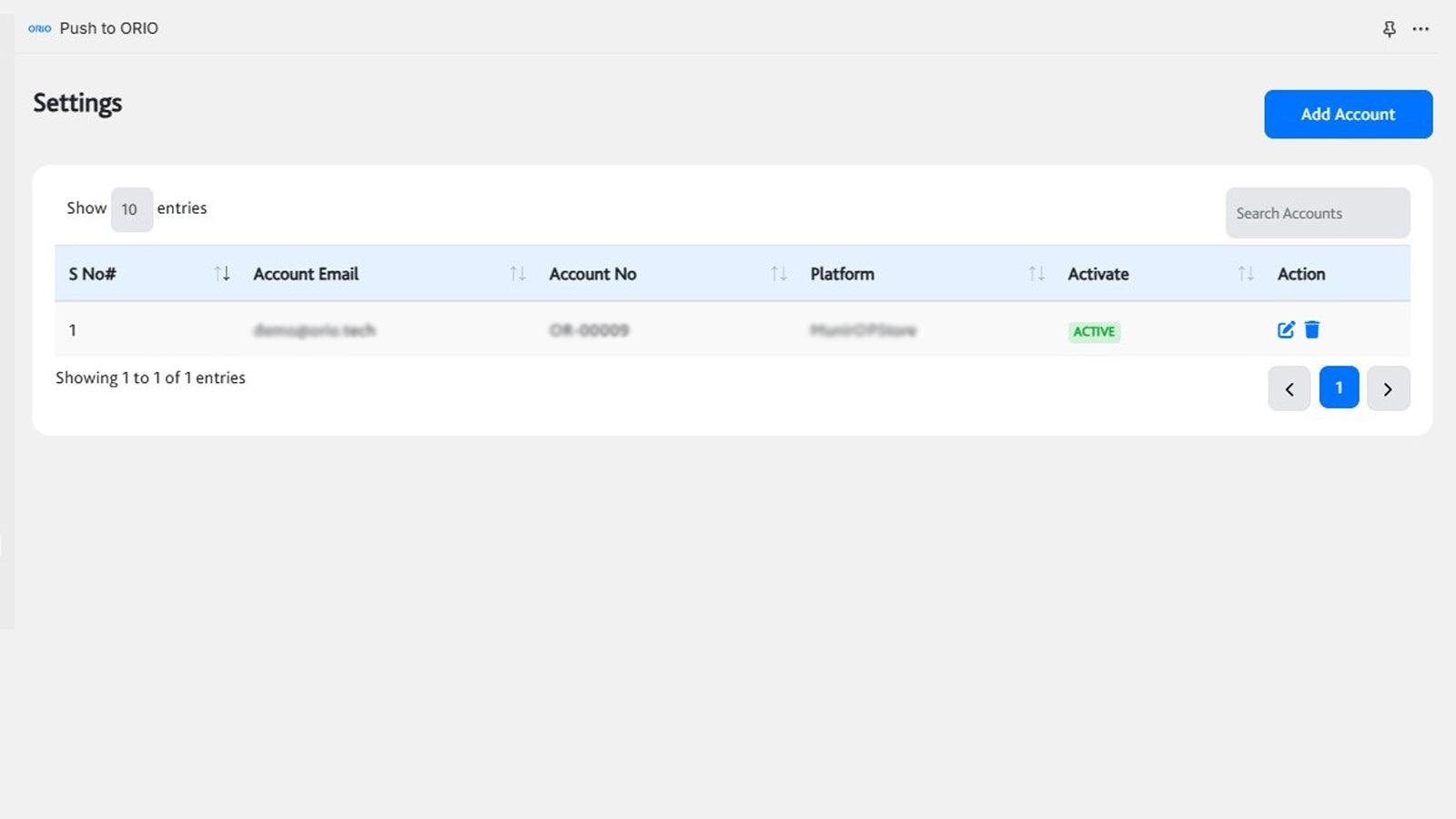
Task: Go to the previous page chevron
Action: [x=1289, y=389]
